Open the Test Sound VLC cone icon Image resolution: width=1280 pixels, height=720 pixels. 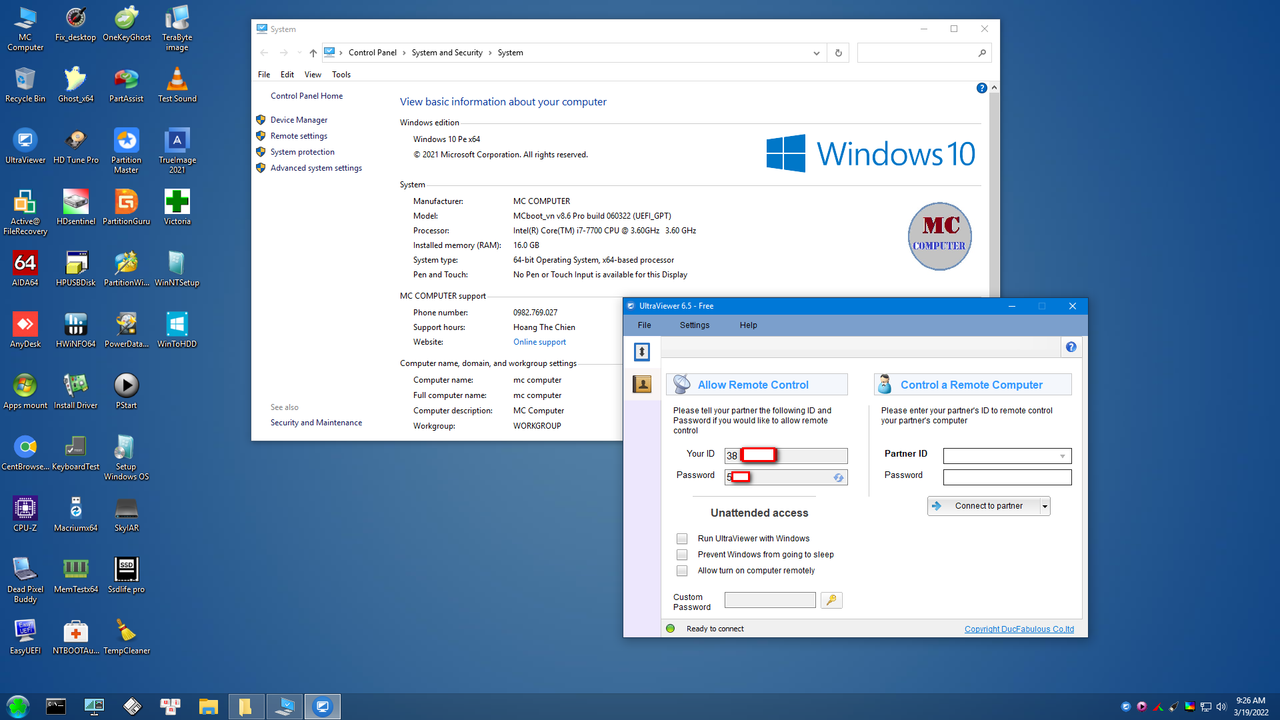(x=177, y=85)
